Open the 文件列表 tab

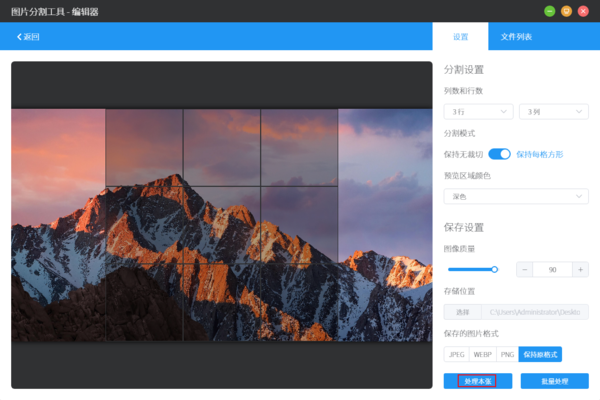[516, 37]
